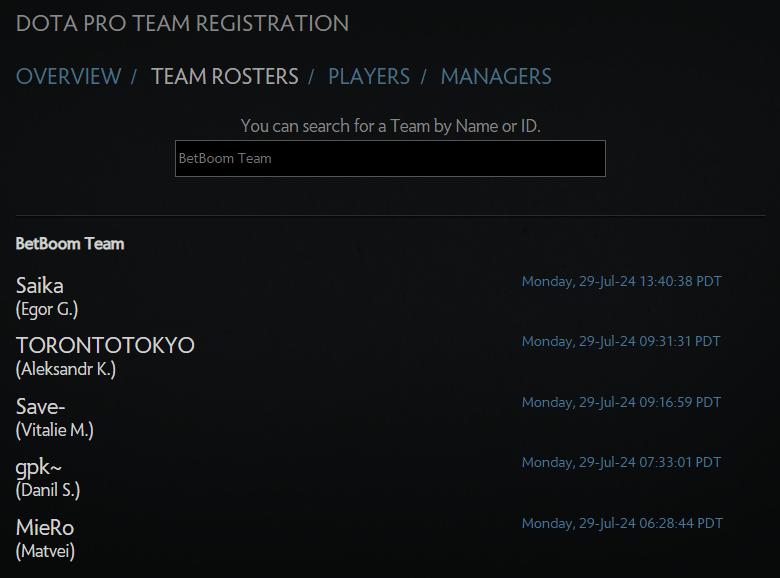Choose player MieRo from the roster
The width and height of the screenshot is (780, 578).
click(x=45, y=528)
